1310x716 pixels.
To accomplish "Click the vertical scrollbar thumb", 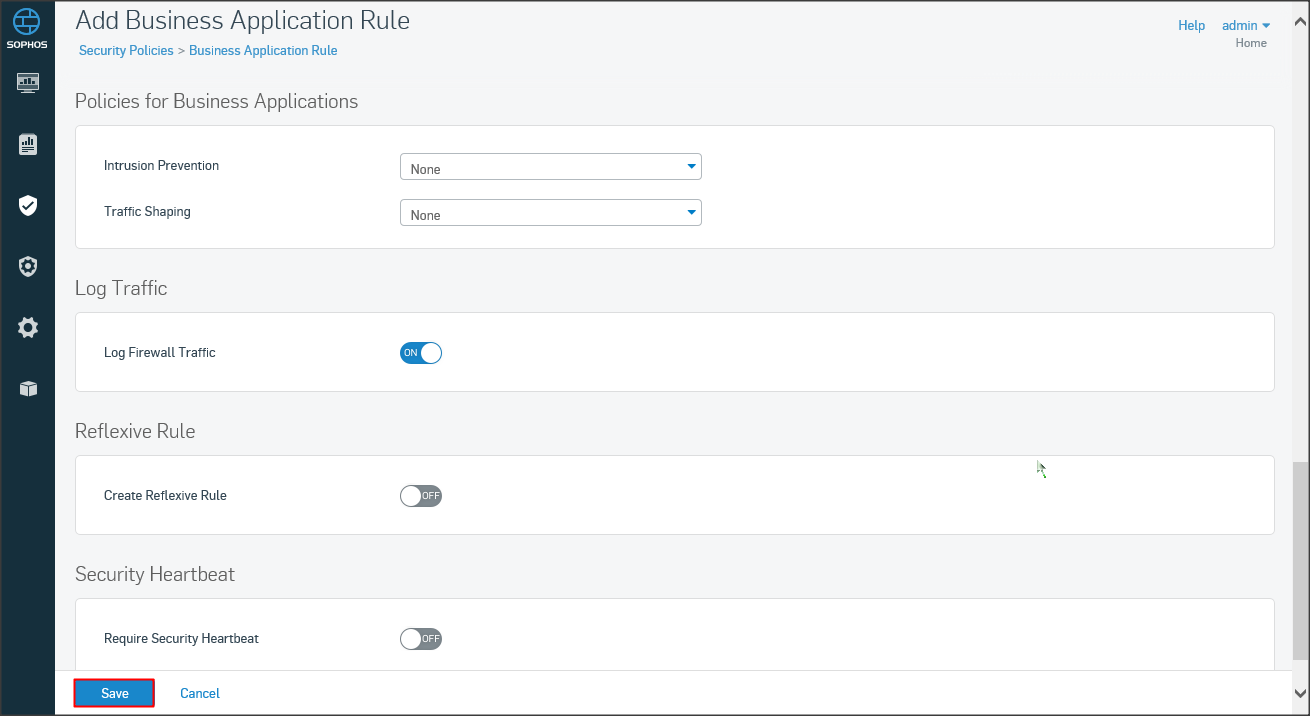I will (x=1299, y=560).
